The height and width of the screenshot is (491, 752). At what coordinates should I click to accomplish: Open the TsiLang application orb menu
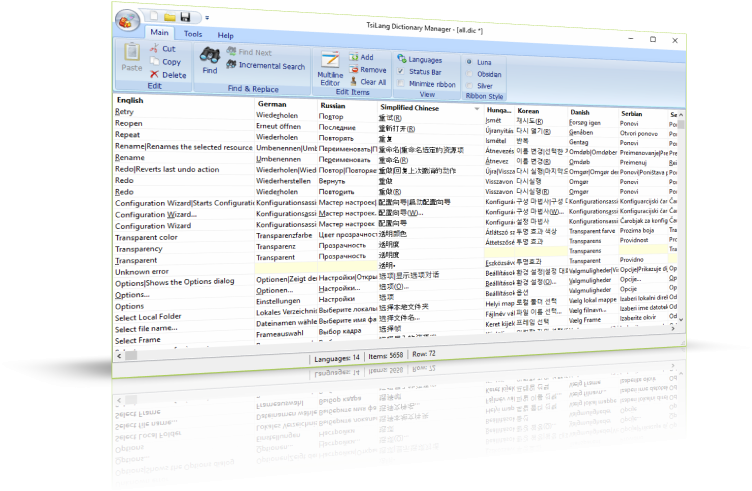(127, 21)
